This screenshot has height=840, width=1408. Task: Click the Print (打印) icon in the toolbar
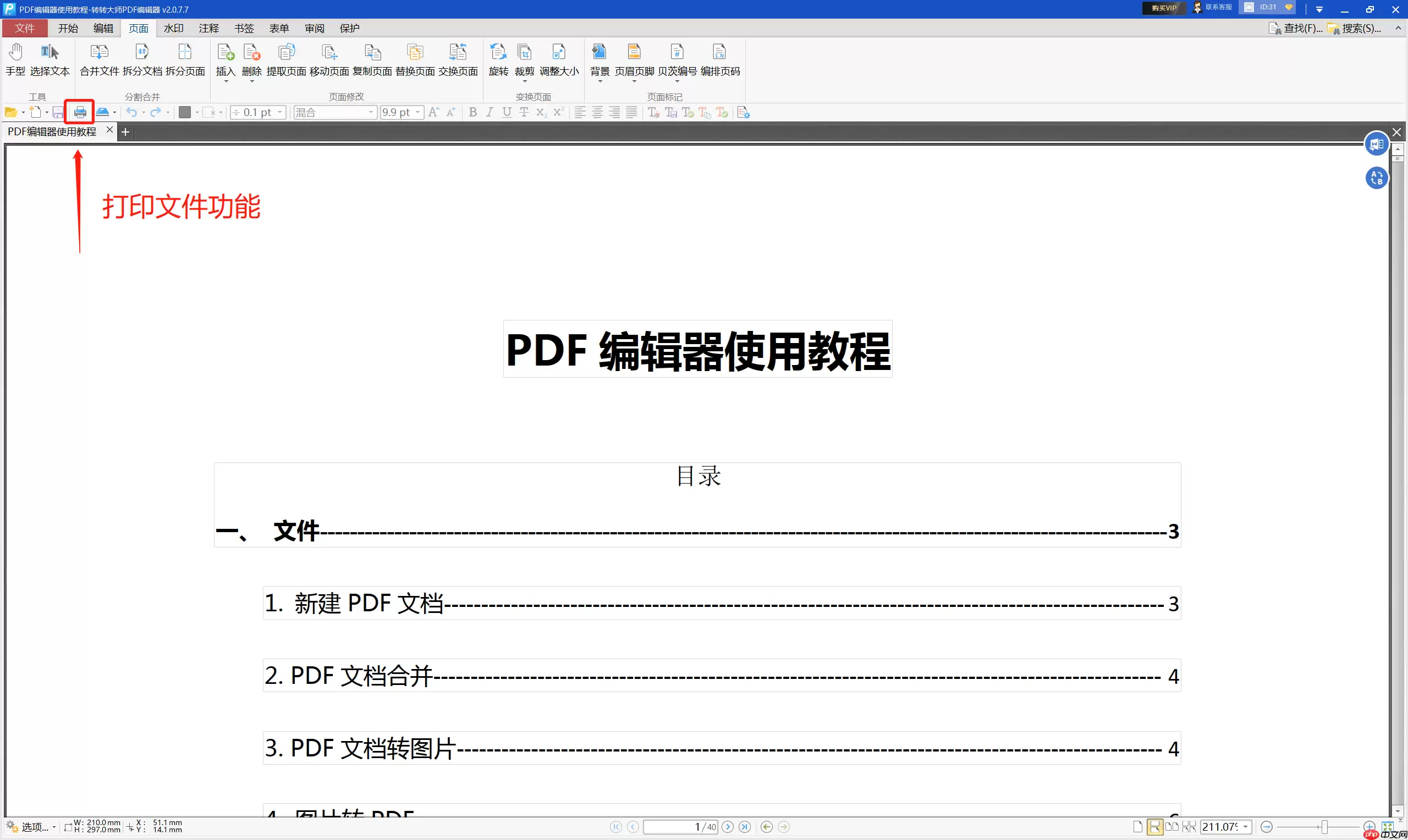point(79,112)
